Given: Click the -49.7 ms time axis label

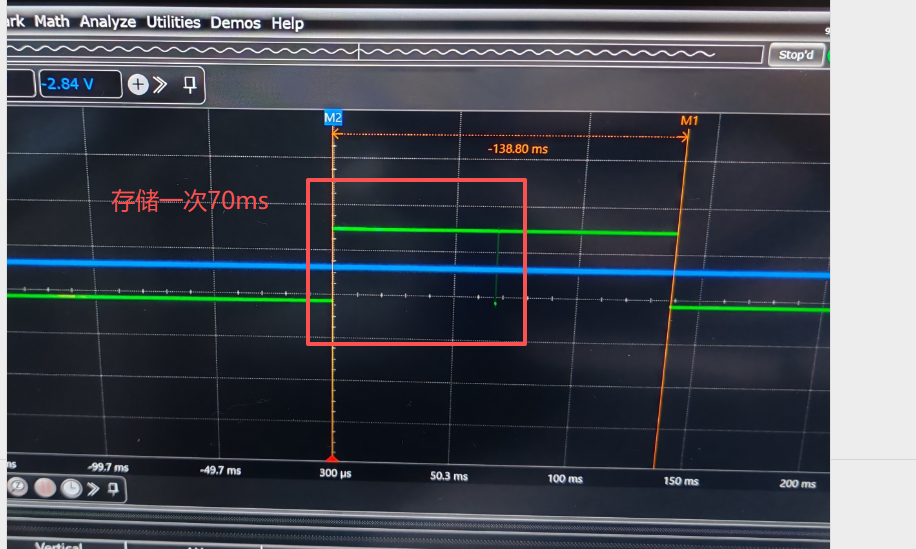Looking at the screenshot, I should click(220, 470).
